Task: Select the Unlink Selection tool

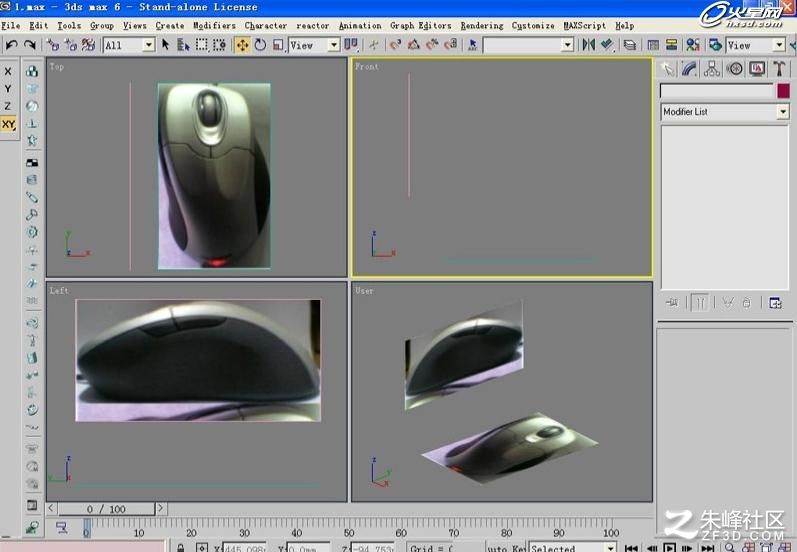Action: (x=70, y=45)
